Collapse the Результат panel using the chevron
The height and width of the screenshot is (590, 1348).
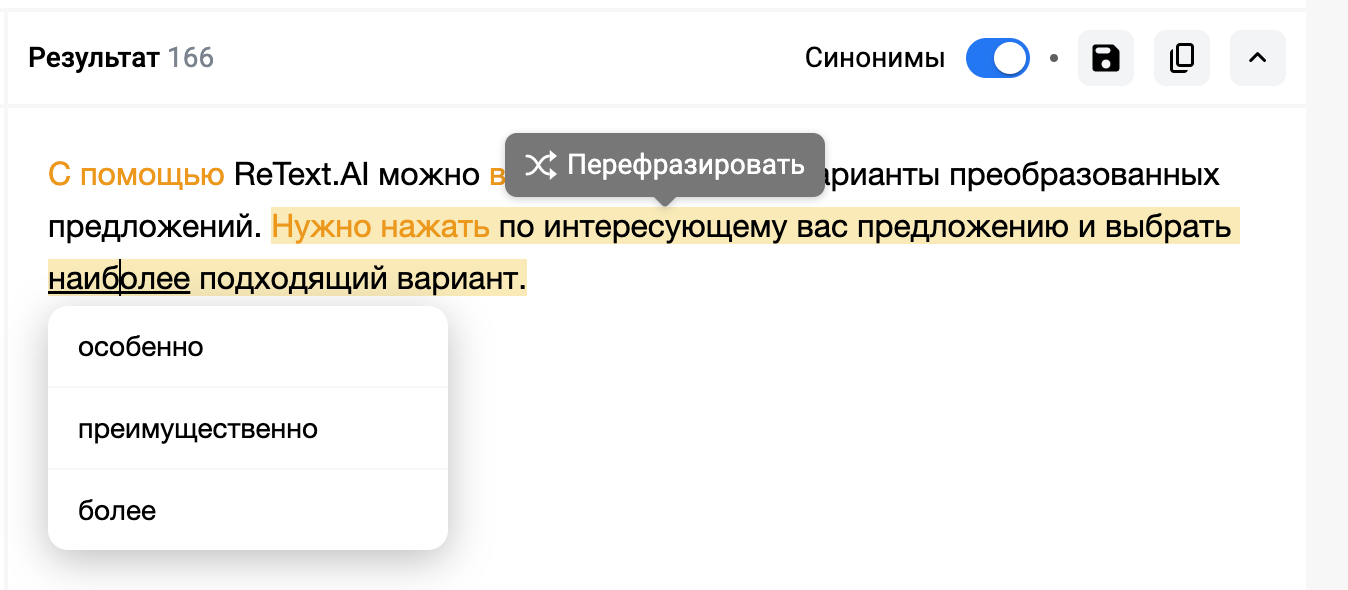coord(1257,58)
